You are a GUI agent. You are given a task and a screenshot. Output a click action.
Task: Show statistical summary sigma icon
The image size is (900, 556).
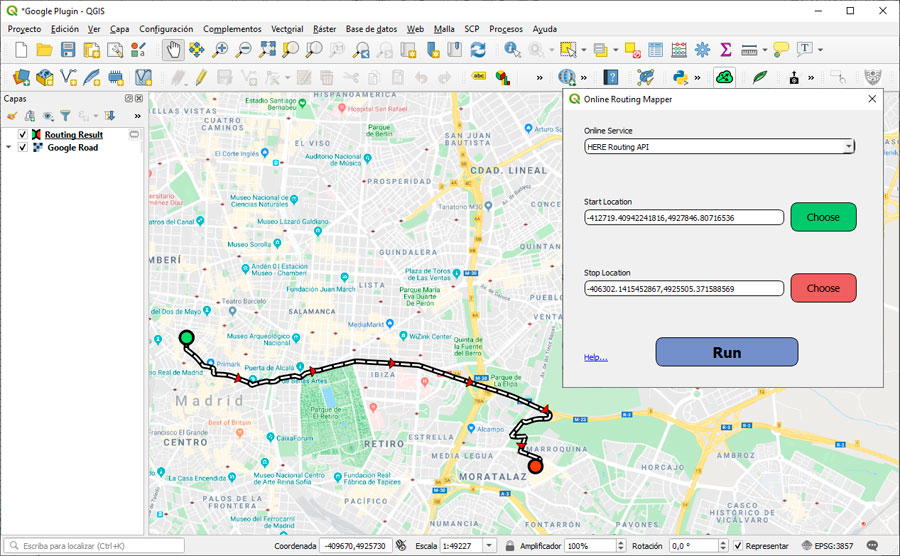(726, 50)
